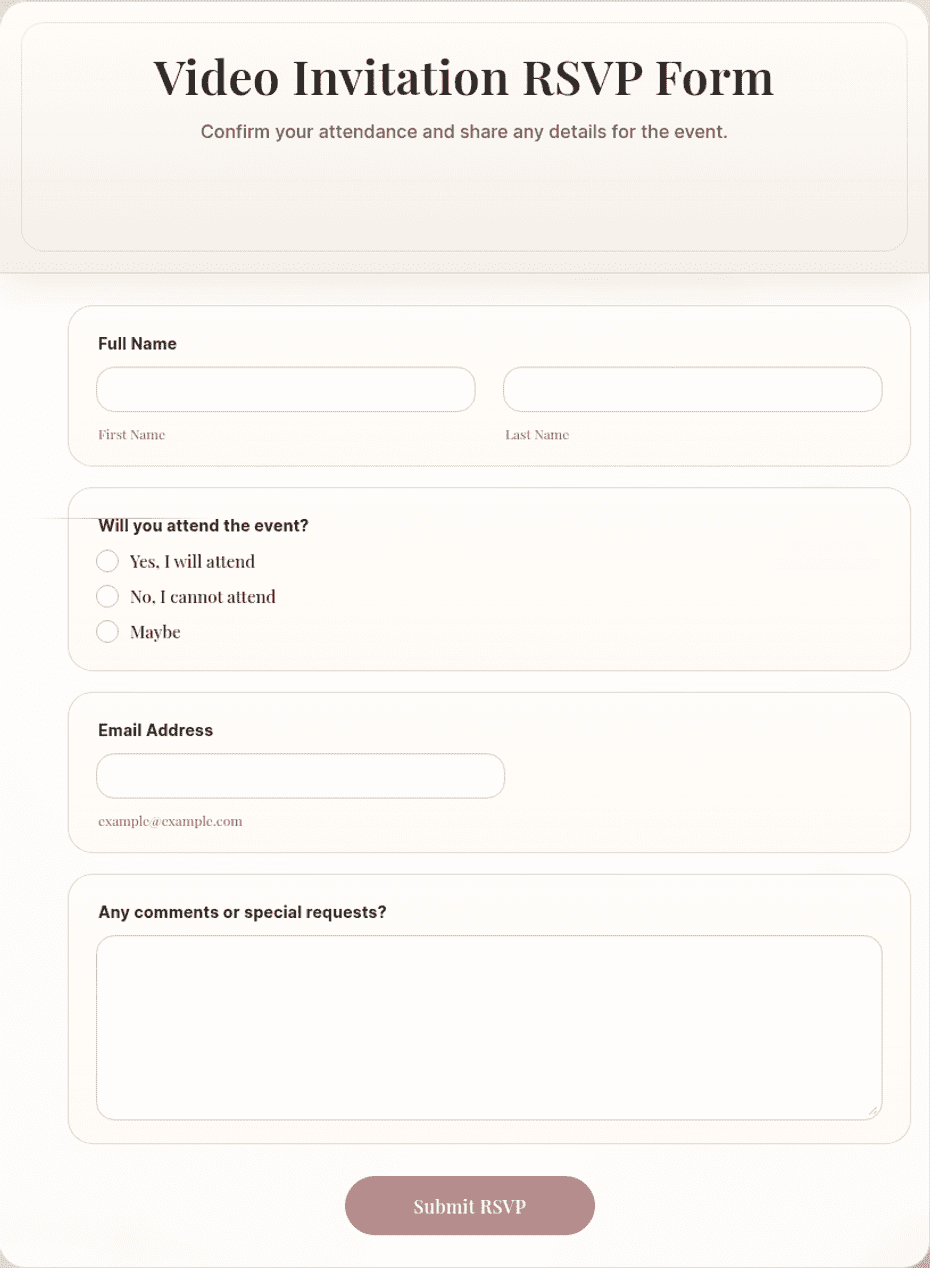Click the 'Maybe' option label text

155,633
